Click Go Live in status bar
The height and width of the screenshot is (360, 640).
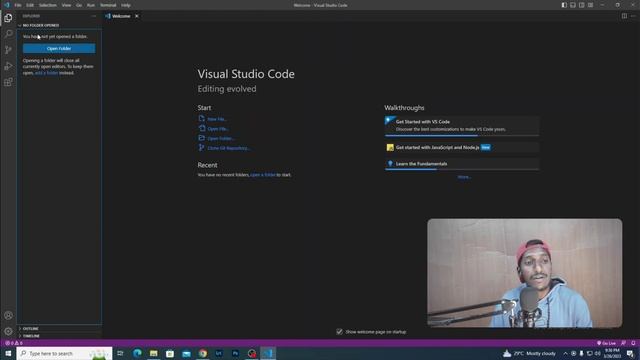click(606, 343)
